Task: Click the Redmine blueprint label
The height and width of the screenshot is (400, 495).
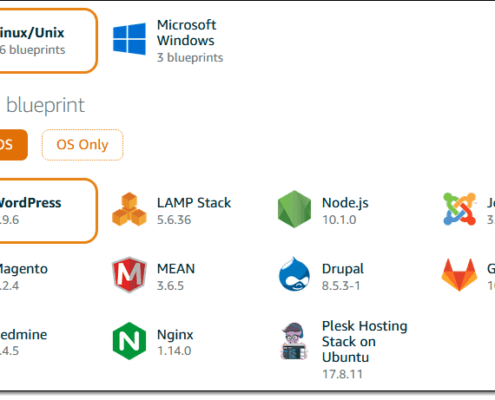Action: pos(23,335)
